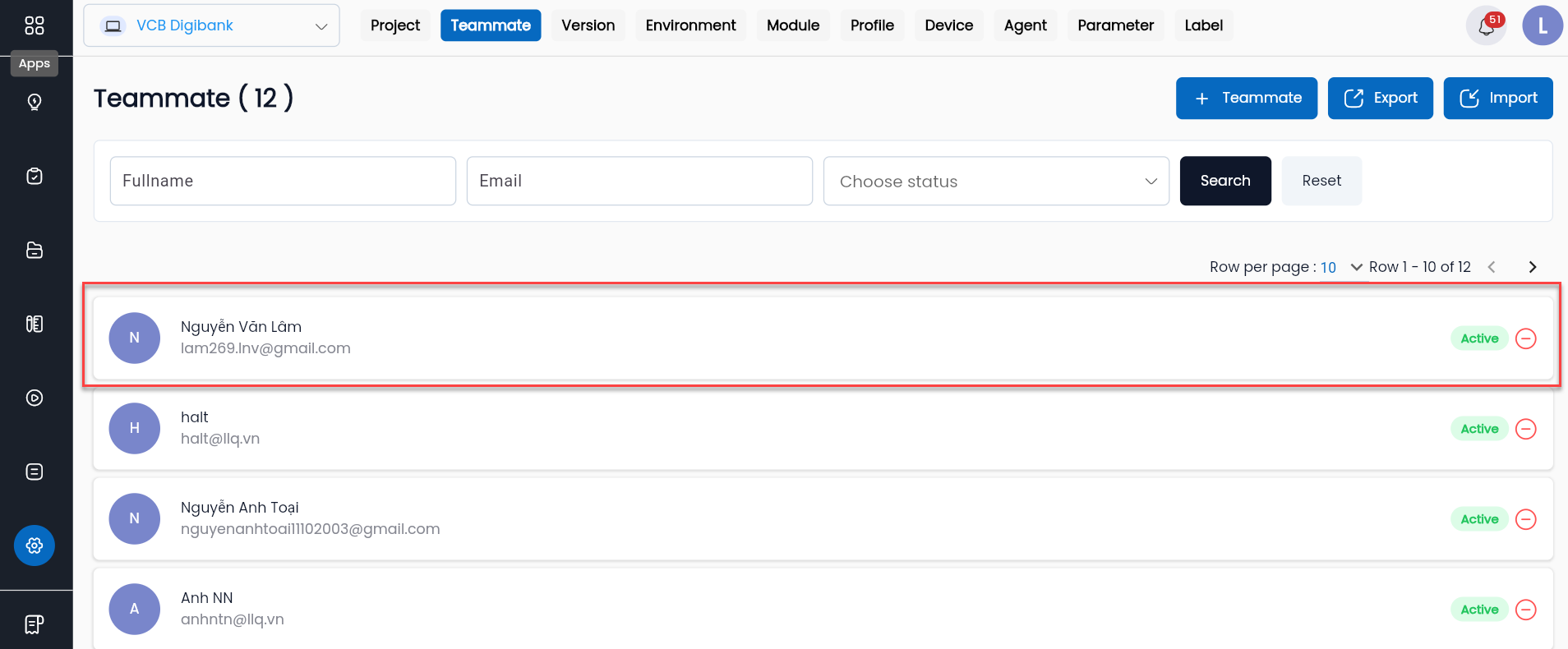This screenshot has width=1568, height=649.
Task: Click the play circle sidebar icon
Action: [35, 398]
